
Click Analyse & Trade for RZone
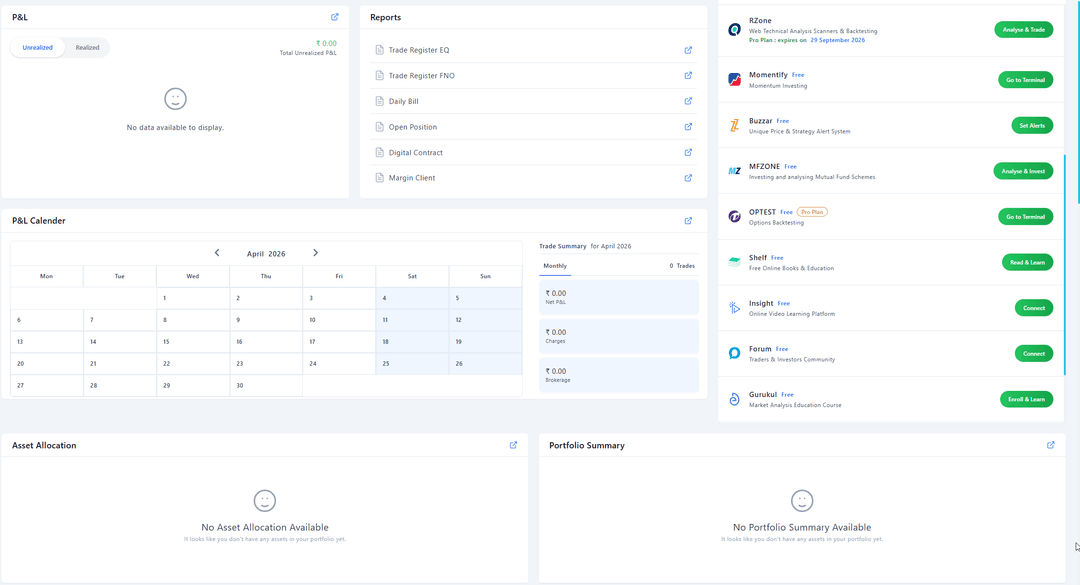tap(1023, 30)
